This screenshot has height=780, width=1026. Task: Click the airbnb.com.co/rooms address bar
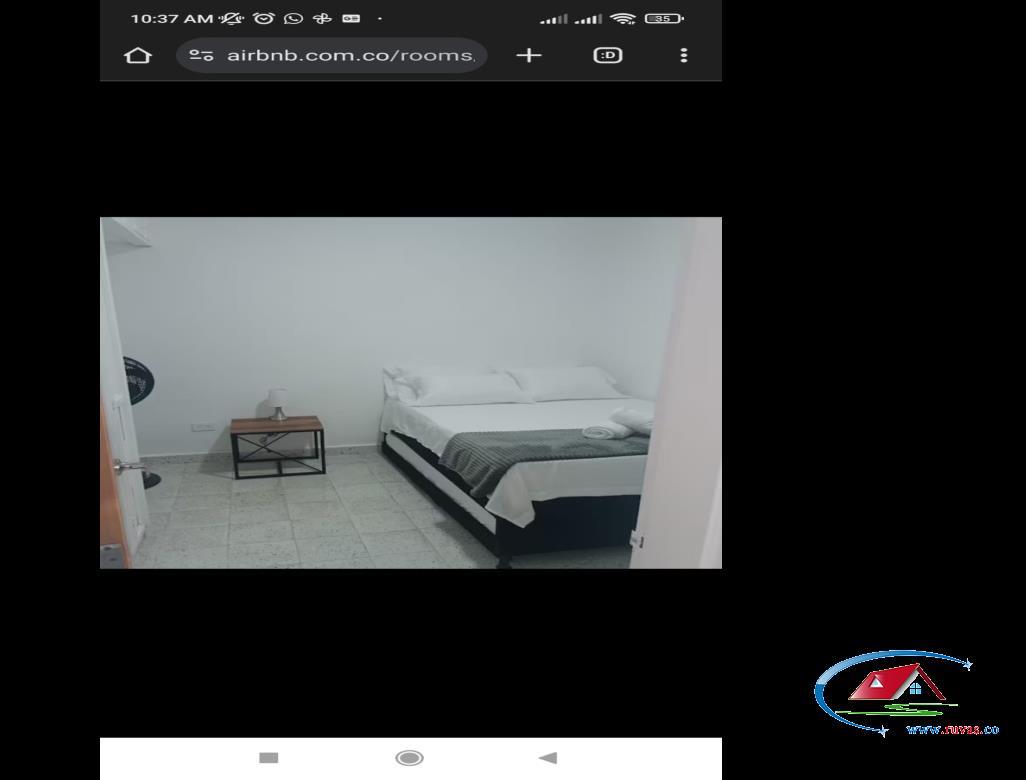(x=332, y=56)
